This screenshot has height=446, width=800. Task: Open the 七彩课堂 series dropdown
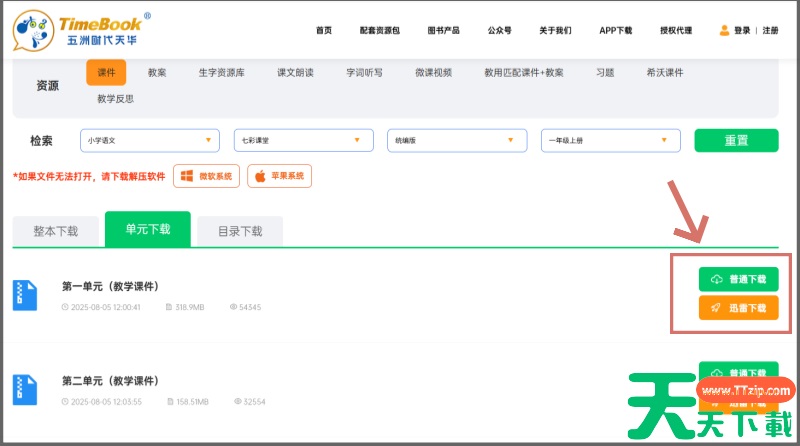tap(304, 140)
